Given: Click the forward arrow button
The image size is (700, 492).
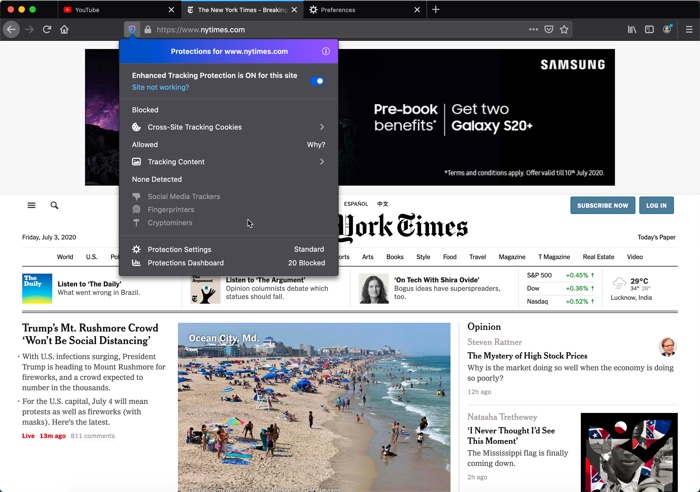Looking at the screenshot, I should (x=29, y=29).
